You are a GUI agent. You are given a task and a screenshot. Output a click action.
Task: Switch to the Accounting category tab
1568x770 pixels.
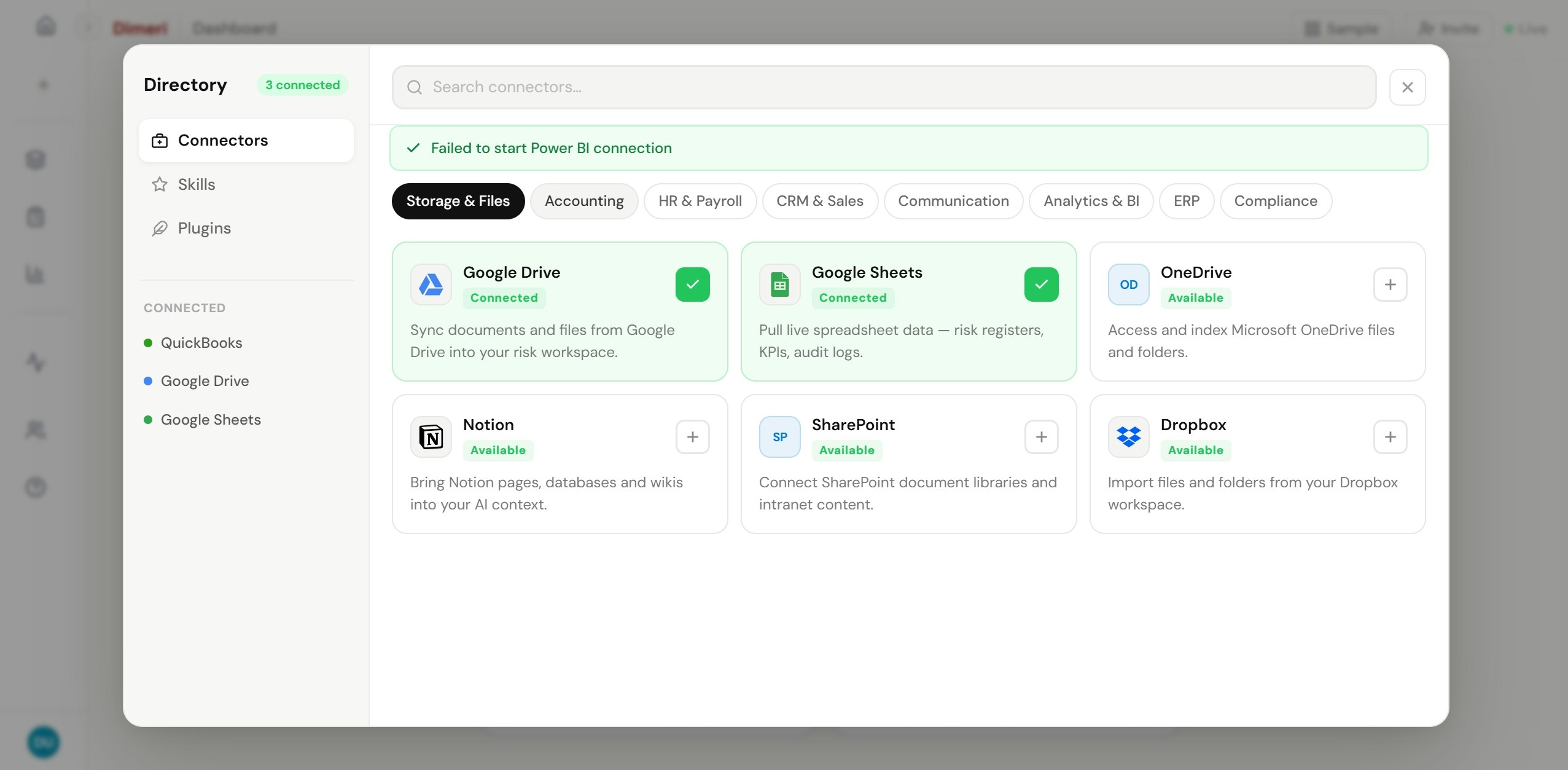[583, 201]
